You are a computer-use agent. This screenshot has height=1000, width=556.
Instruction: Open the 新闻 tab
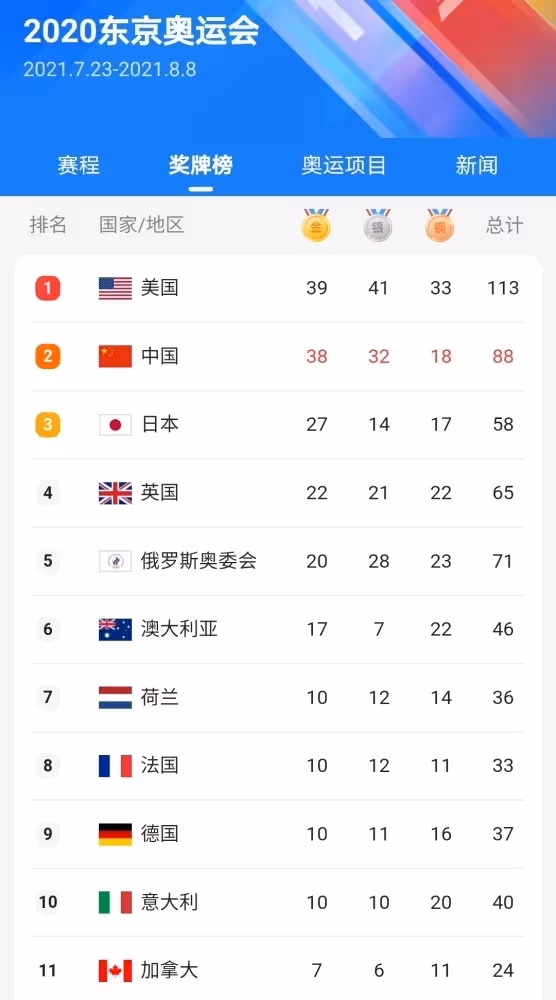pyautogui.click(x=476, y=165)
